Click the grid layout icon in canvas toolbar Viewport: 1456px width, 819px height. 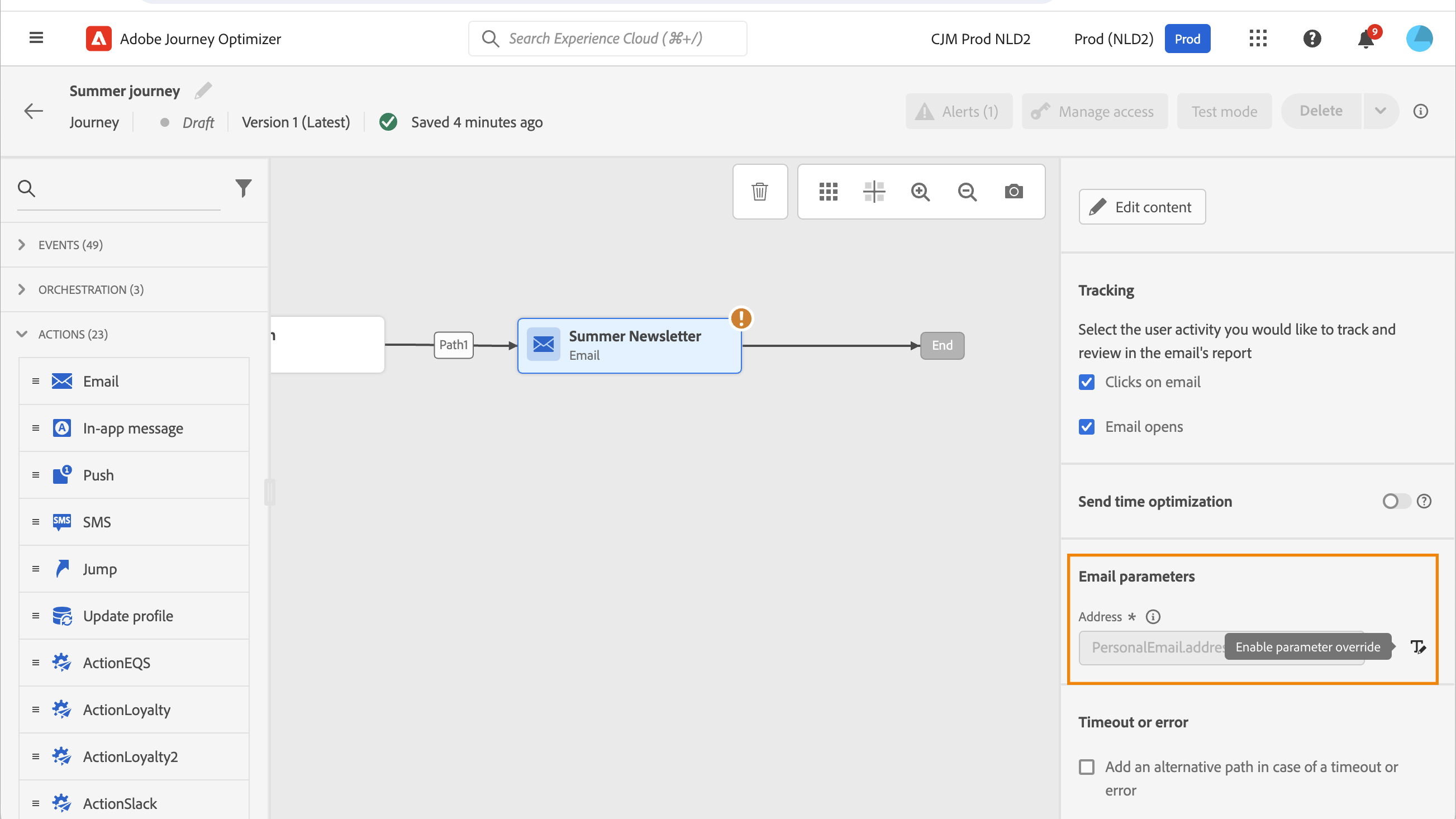(x=828, y=192)
